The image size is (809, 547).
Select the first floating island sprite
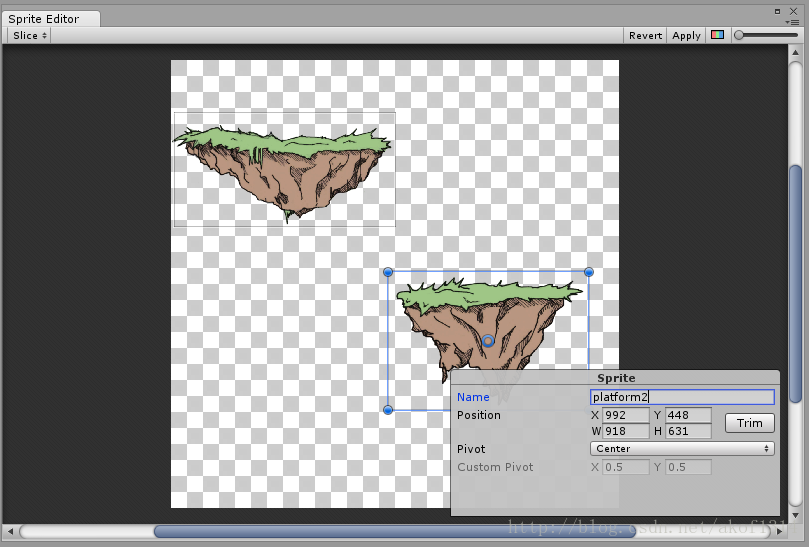tap(283, 170)
